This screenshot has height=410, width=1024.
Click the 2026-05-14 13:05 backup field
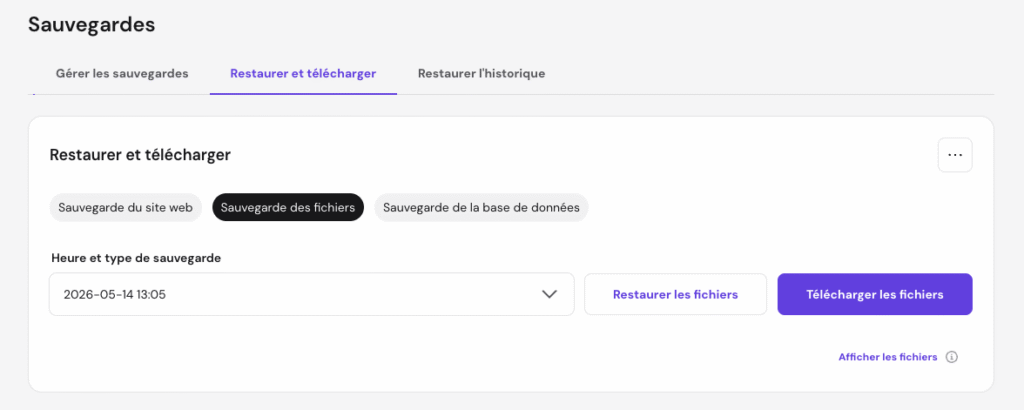pyautogui.click(x=312, y=294)
